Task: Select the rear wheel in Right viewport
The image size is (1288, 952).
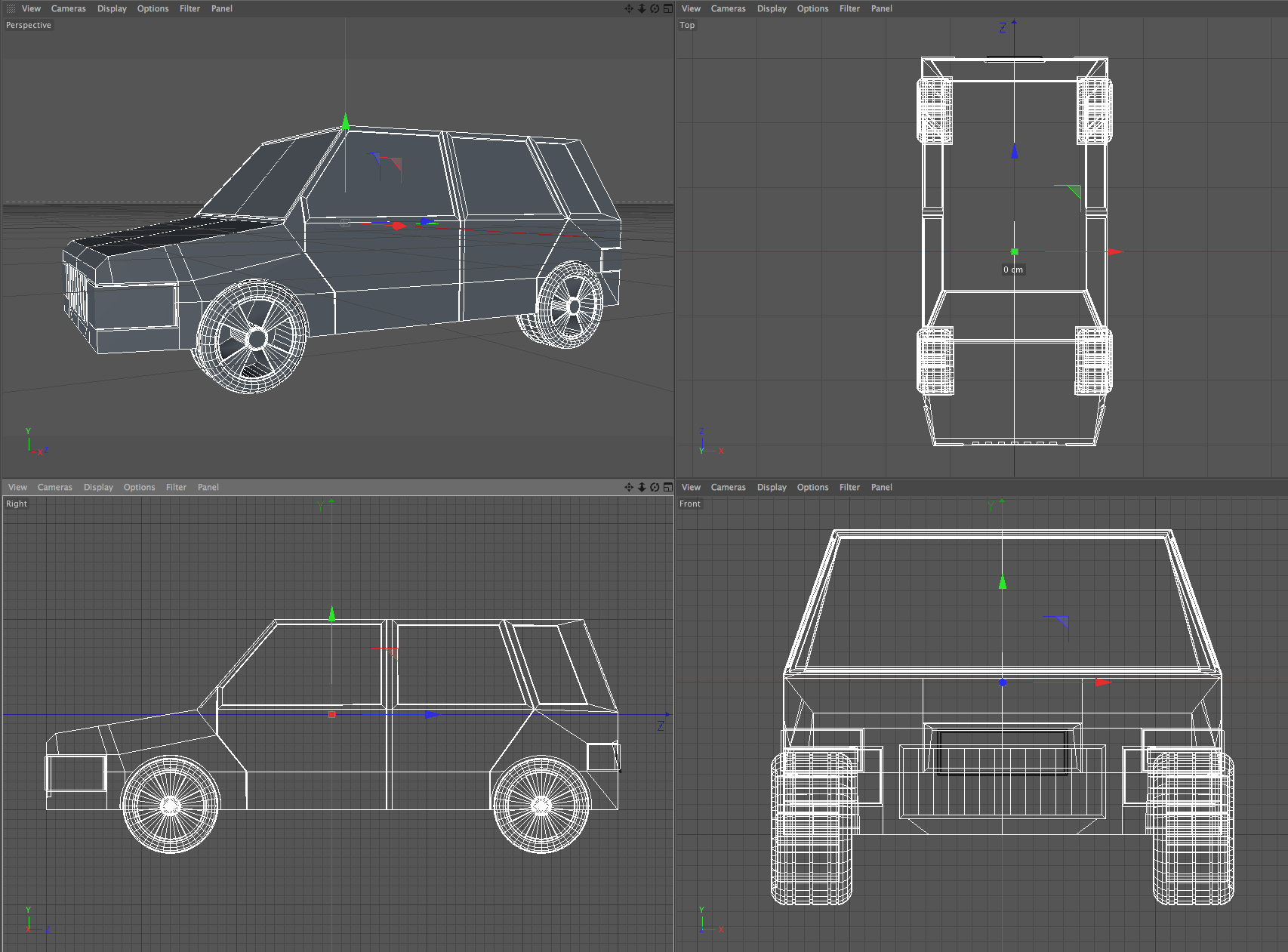Action: click(541, 805)
